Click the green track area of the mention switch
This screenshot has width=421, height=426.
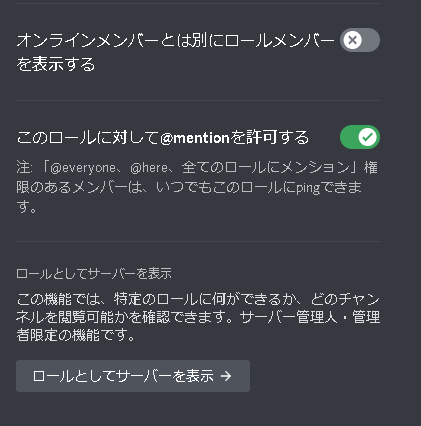(x=349, y=137)
